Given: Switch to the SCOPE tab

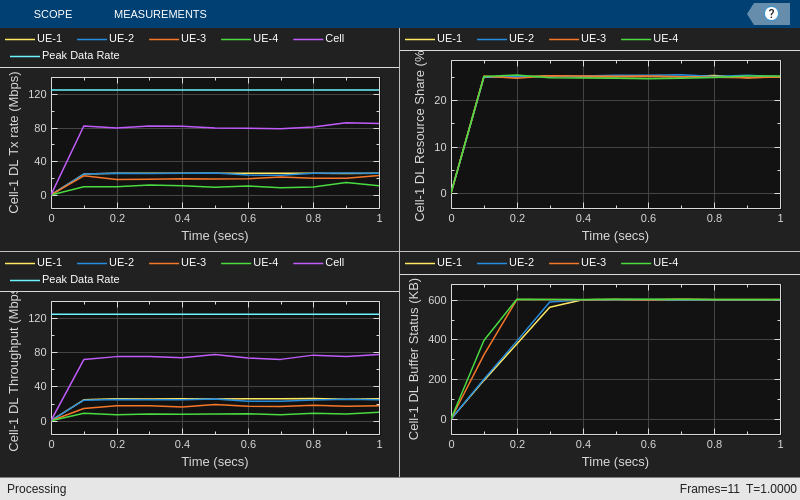Looking at the screenshot, I should point(53,14).
